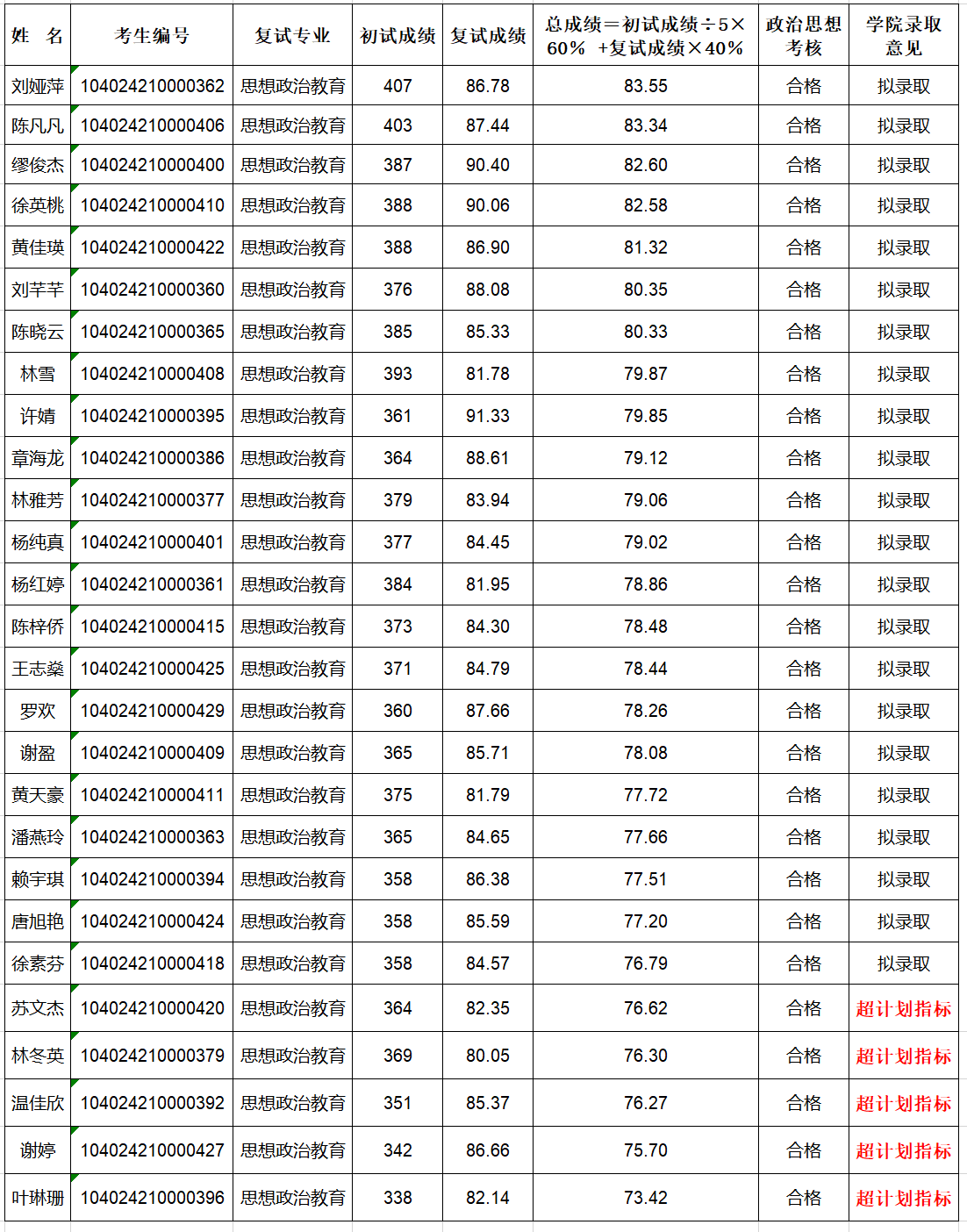Select the 学院录取意见 header cell
The height and width of the screenshot is (1232, 967).
(x=903, y=36)
